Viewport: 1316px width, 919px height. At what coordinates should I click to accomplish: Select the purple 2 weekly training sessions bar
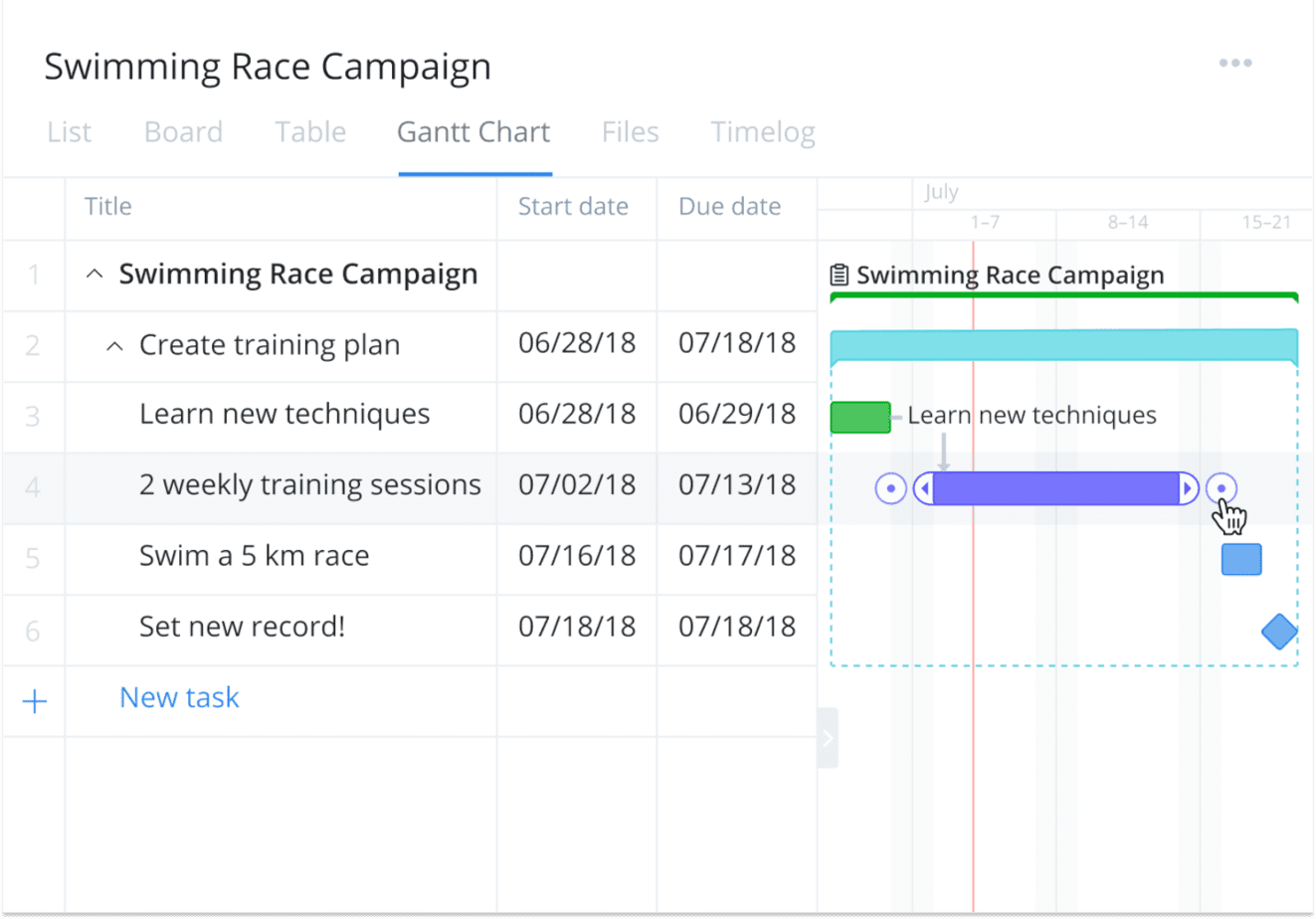(1056, 488)
